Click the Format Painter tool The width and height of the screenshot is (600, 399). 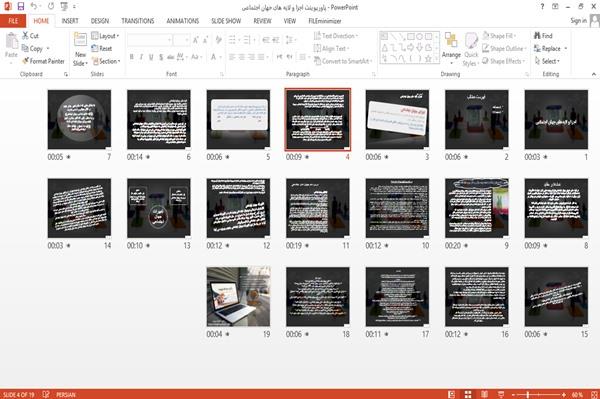click(43, 61)
